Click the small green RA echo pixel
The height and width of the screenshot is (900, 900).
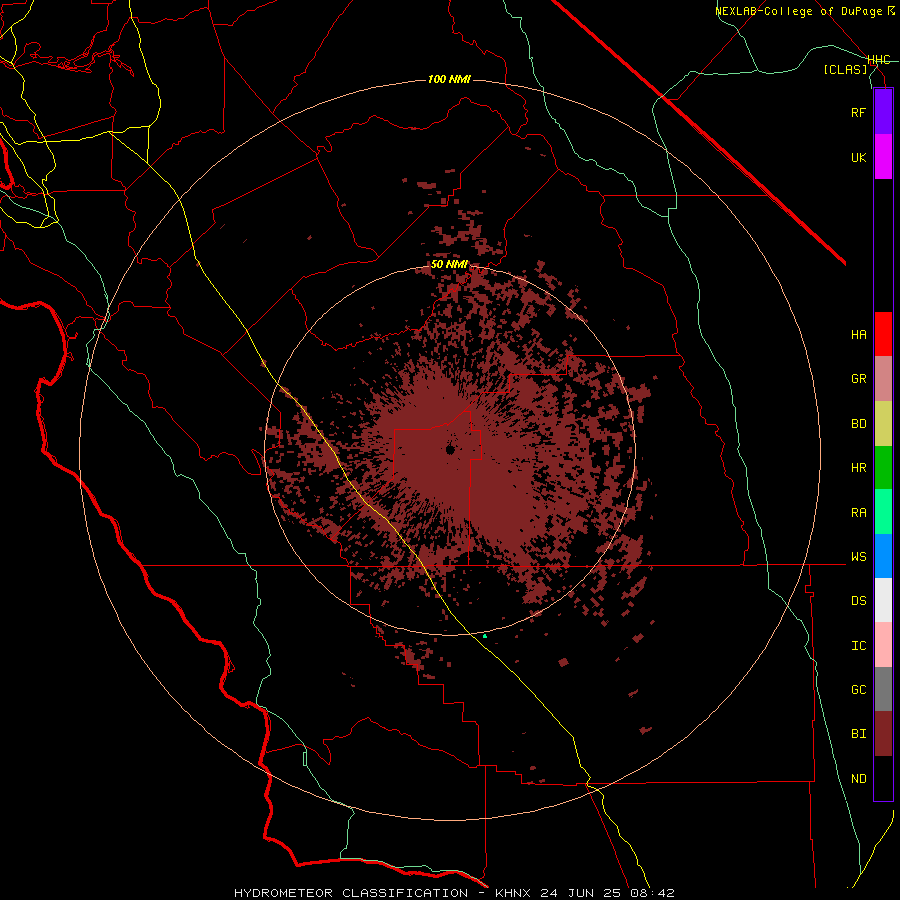point(485,636)
